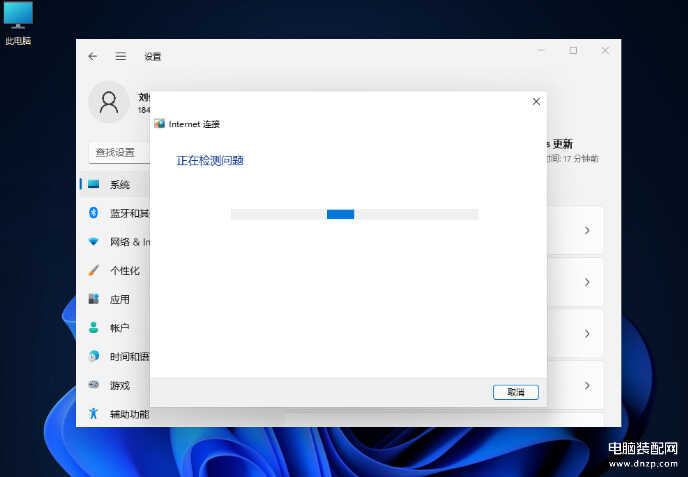The height and width of the screenshot is (477, 688).
Task: Expand the second settings row chevron
Action: click(587, 282)
